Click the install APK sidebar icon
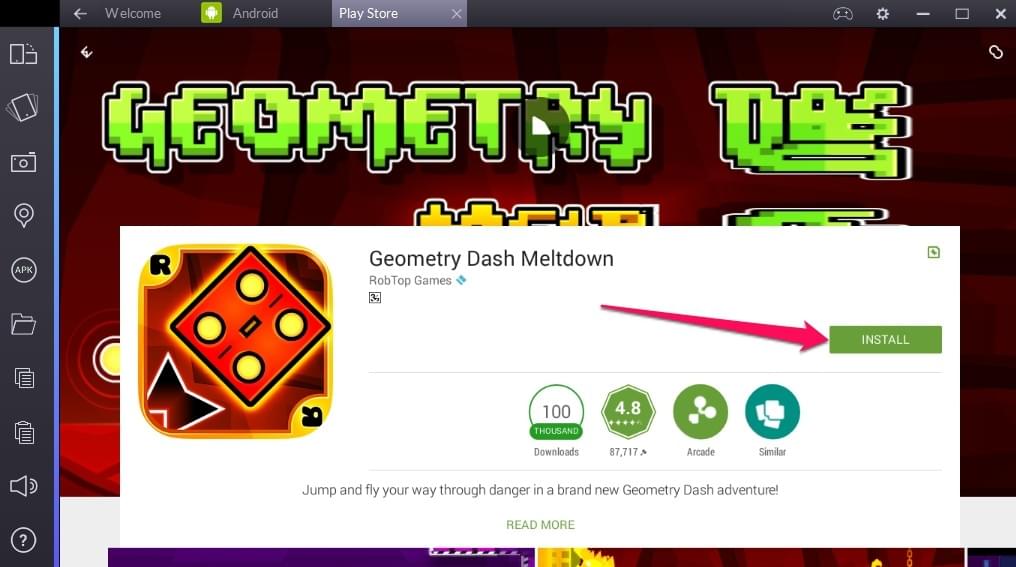 tap(24, 270)
